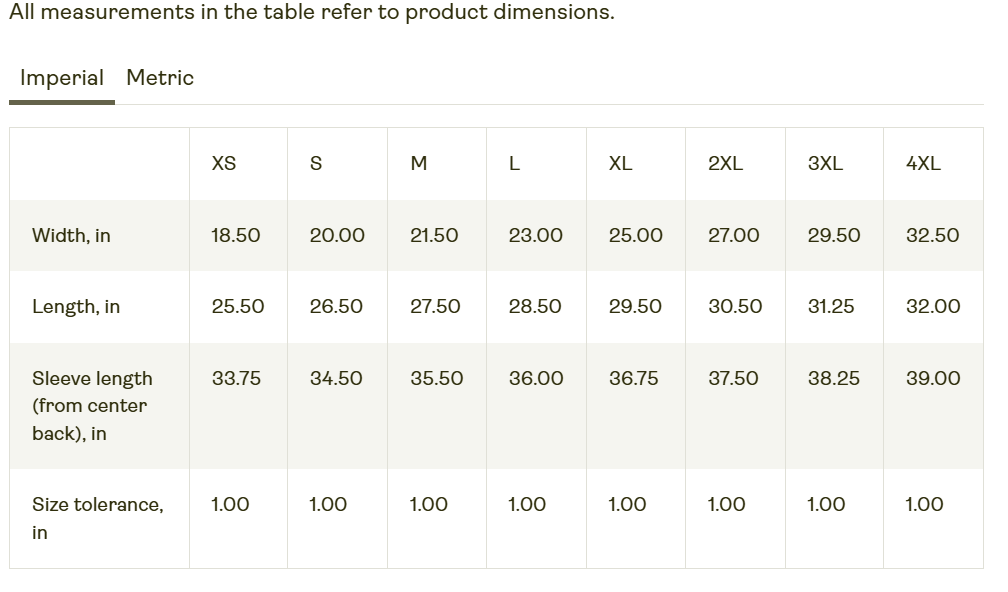Click the XS column header

pyautogui.click(x=224, y=164)
